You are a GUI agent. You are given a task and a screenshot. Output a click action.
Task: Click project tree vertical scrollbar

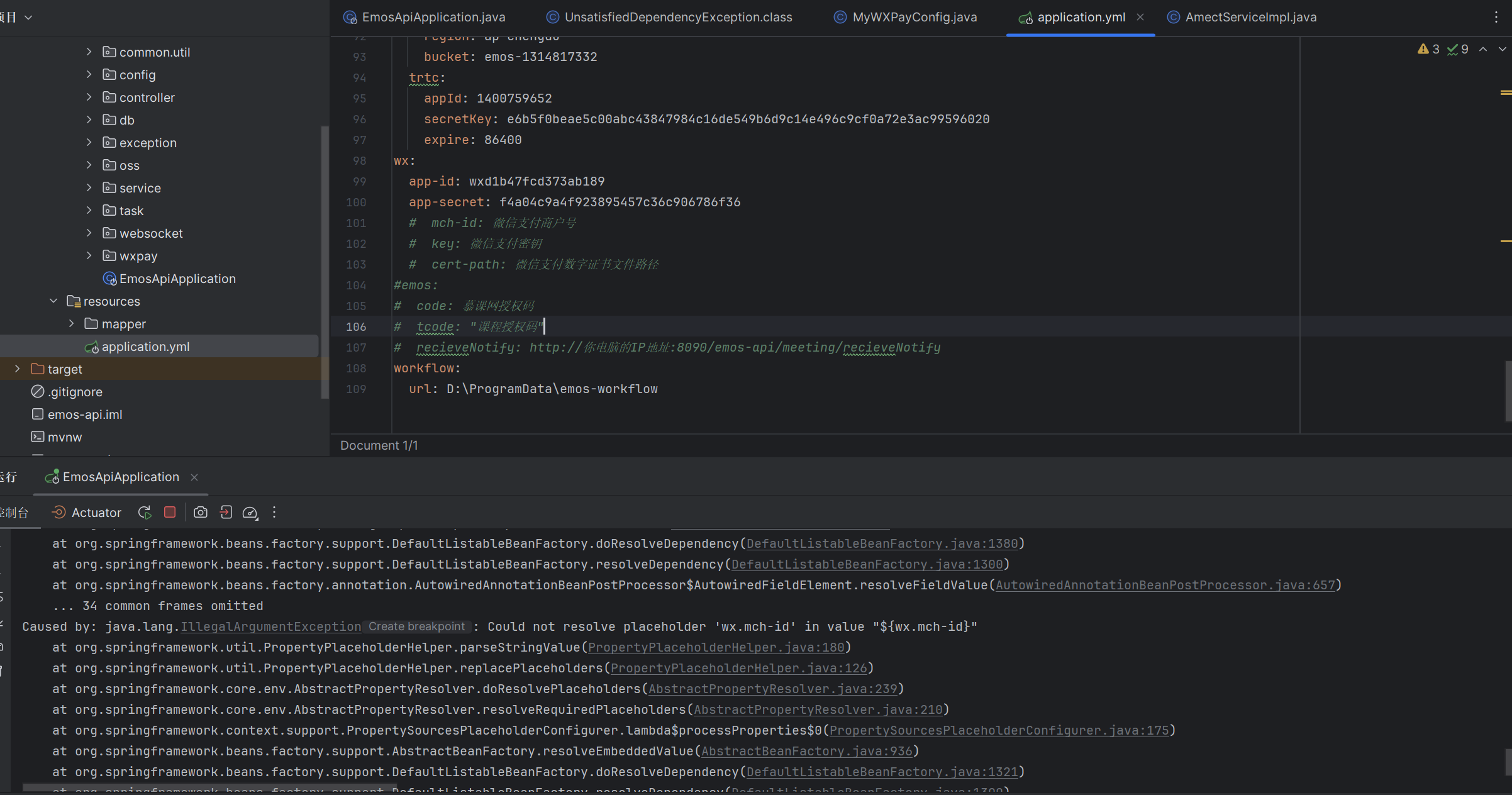click(x=325, y=262)
